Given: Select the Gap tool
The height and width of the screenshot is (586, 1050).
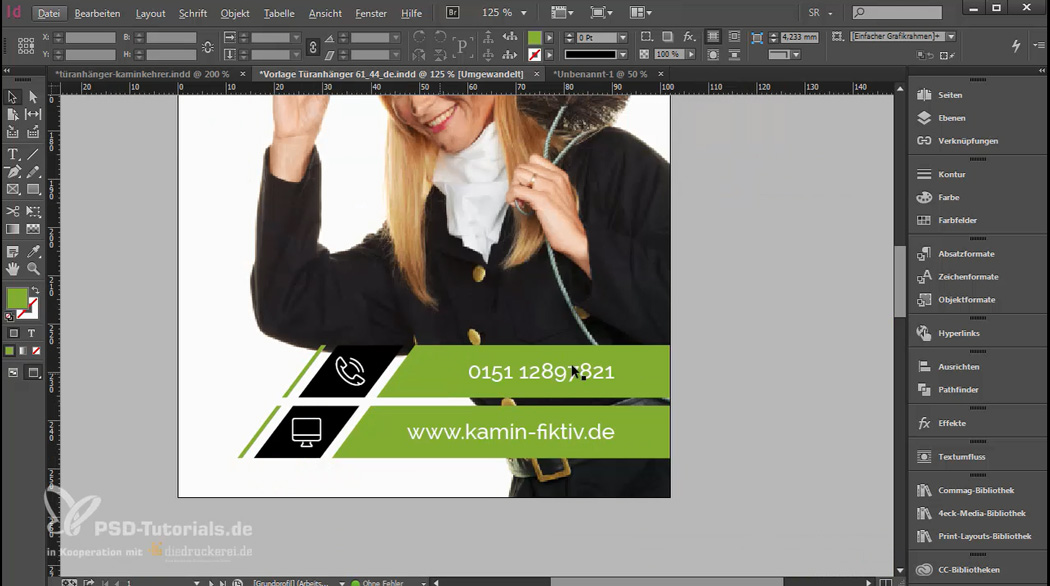Looking at the screenshot, I should click(33, 115).
